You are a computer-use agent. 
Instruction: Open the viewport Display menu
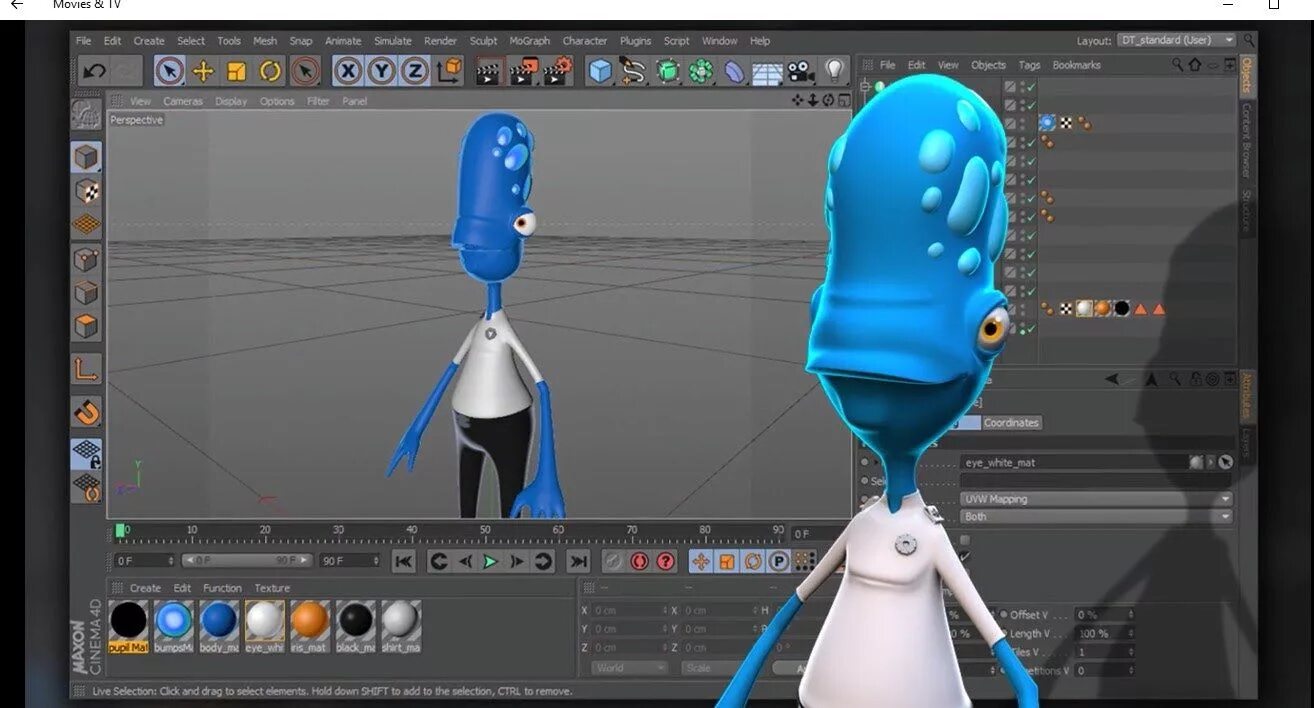(x=231, y=101)
